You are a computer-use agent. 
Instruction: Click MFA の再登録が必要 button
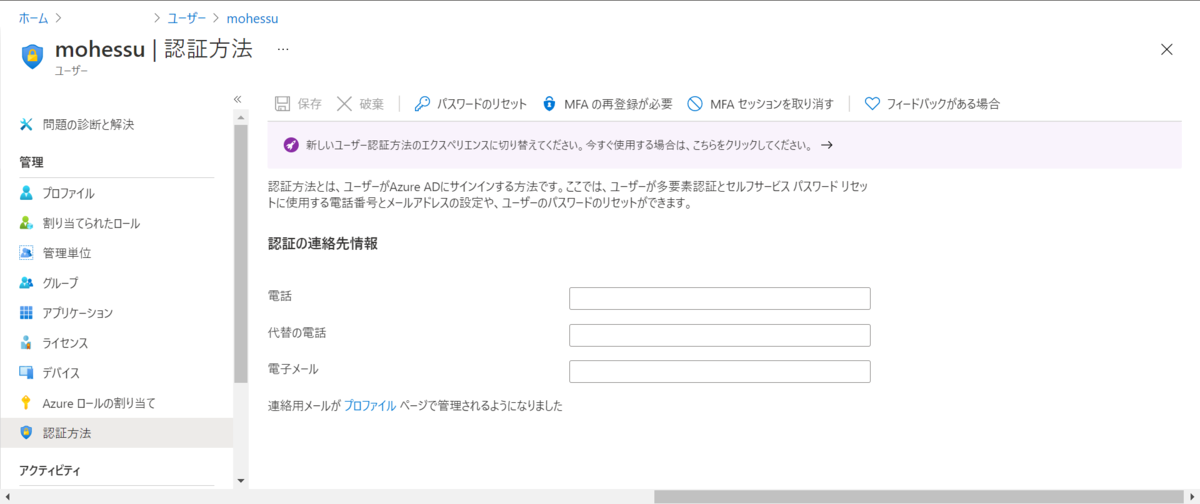tap(607, 103)
